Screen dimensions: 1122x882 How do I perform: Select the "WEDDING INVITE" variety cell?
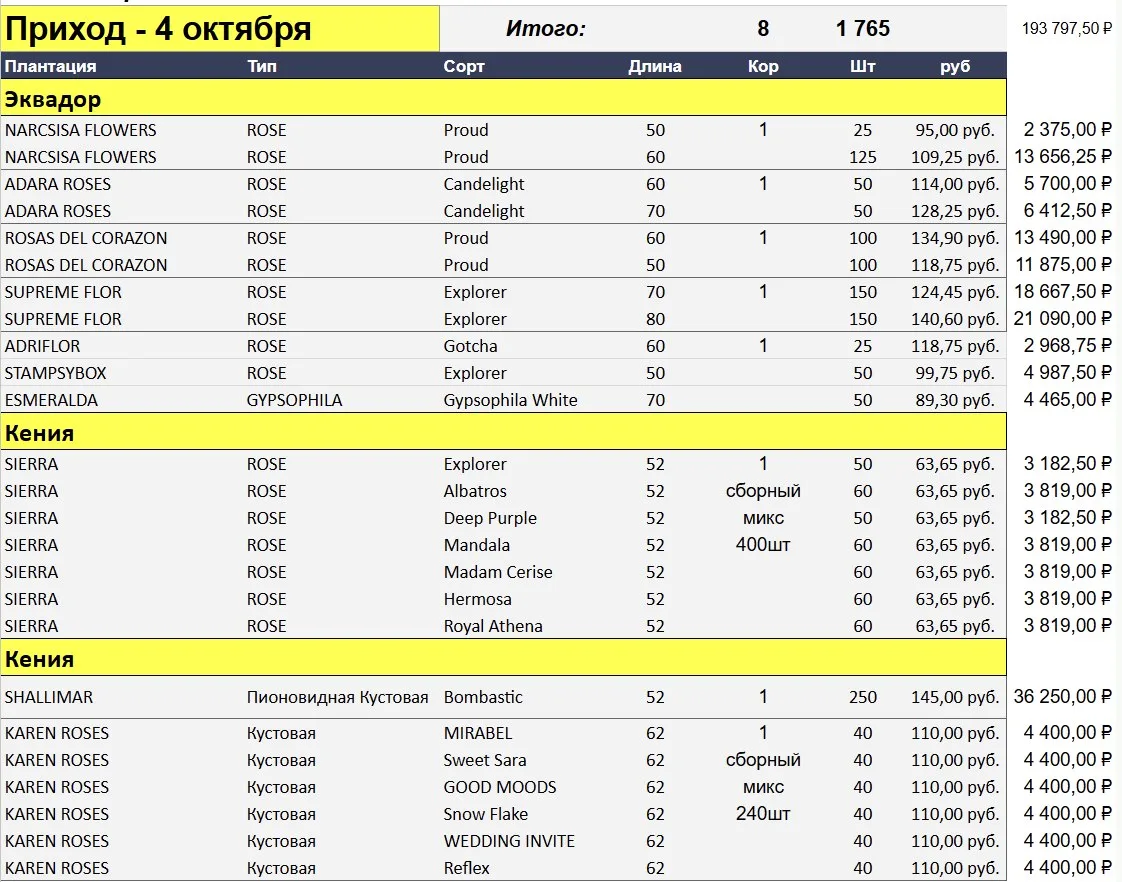pos(509,841)
